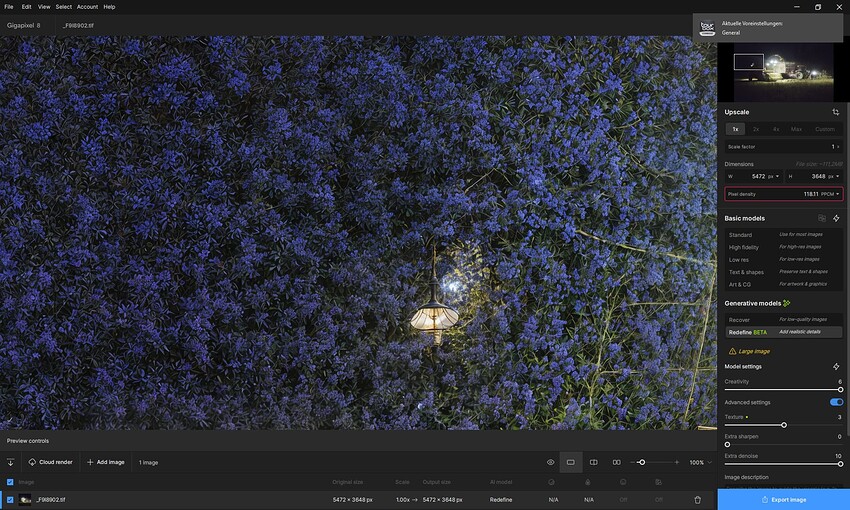Click the lightning icon beside Model settings

coord(836,367)
